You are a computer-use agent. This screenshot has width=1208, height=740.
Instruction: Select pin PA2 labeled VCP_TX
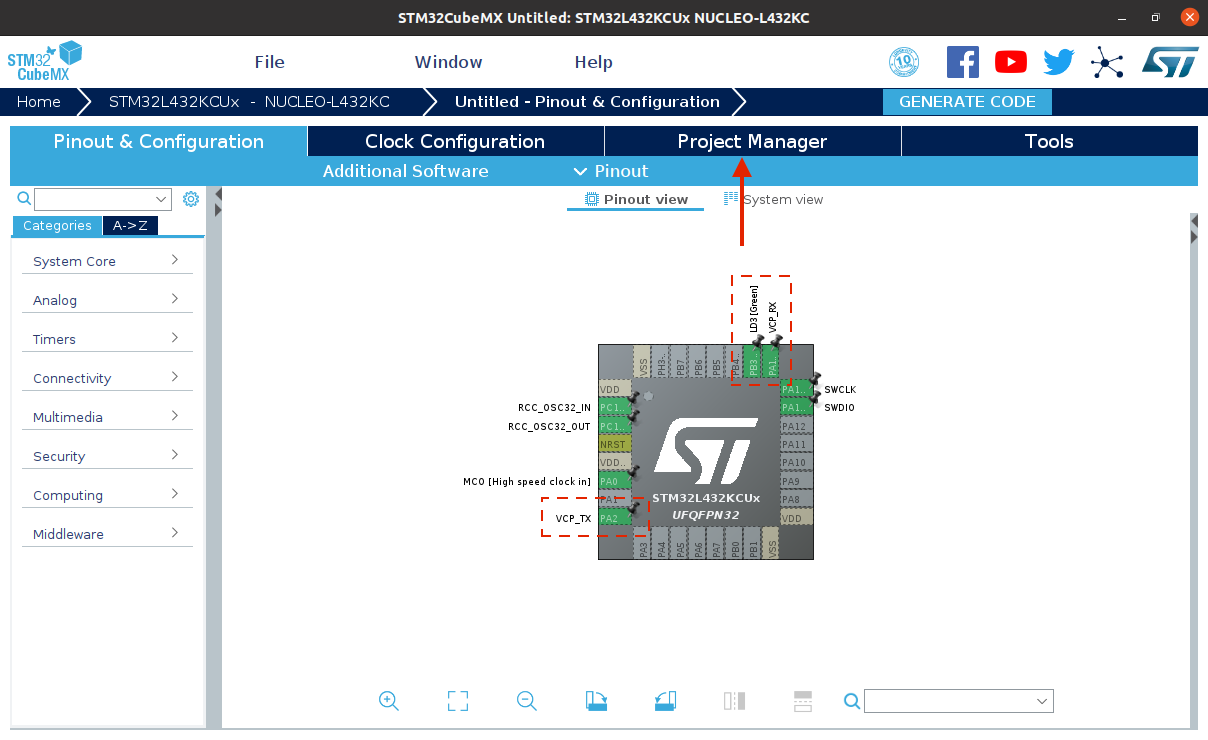click(x=614, y=518)
